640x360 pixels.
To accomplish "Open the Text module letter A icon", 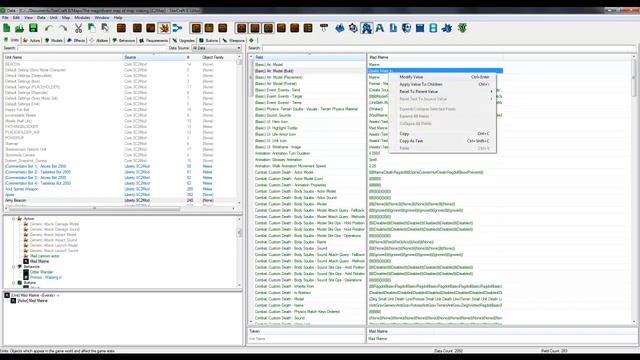I will [380, 28].
